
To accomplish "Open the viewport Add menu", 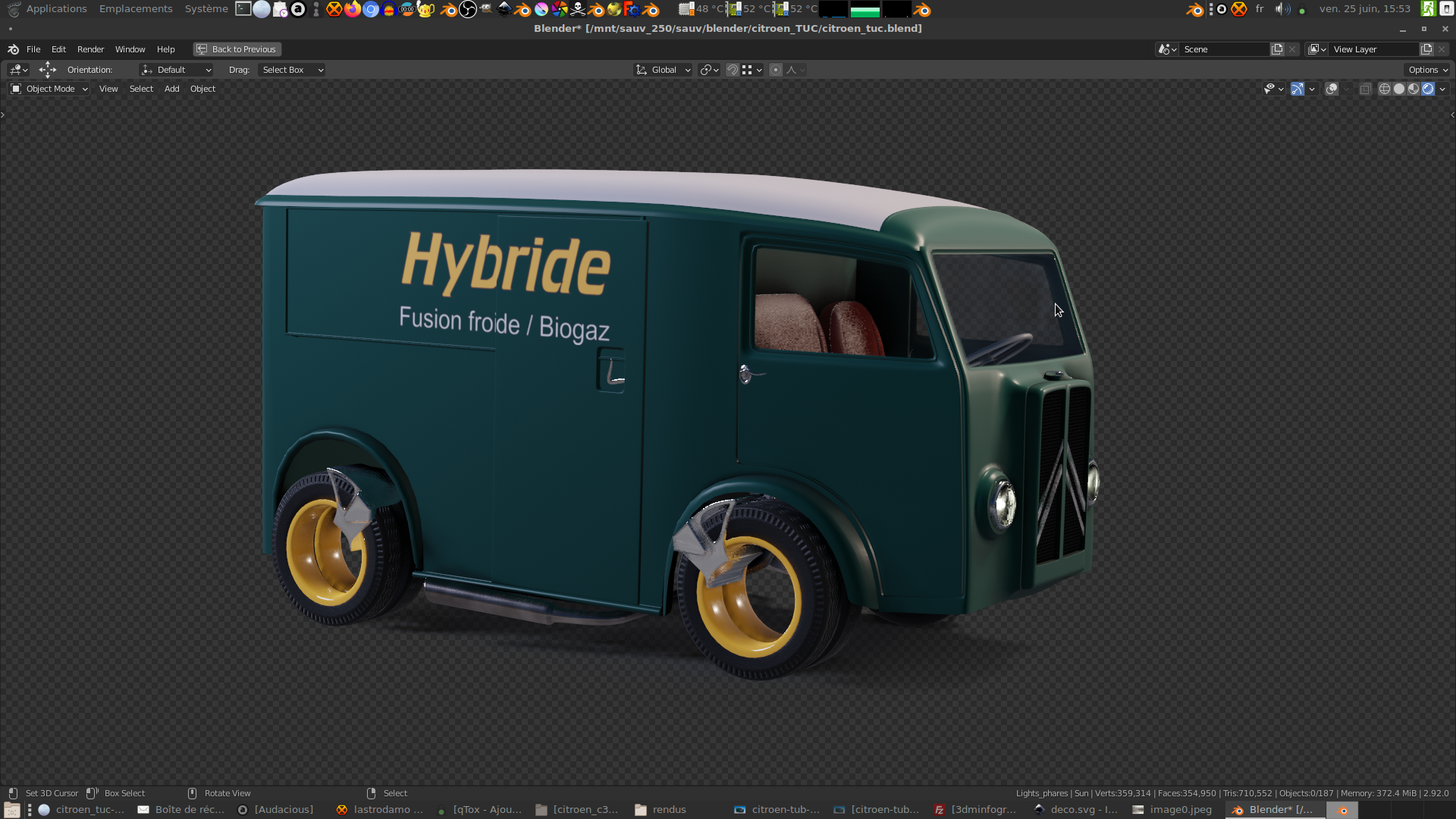I will click(172, 89).
